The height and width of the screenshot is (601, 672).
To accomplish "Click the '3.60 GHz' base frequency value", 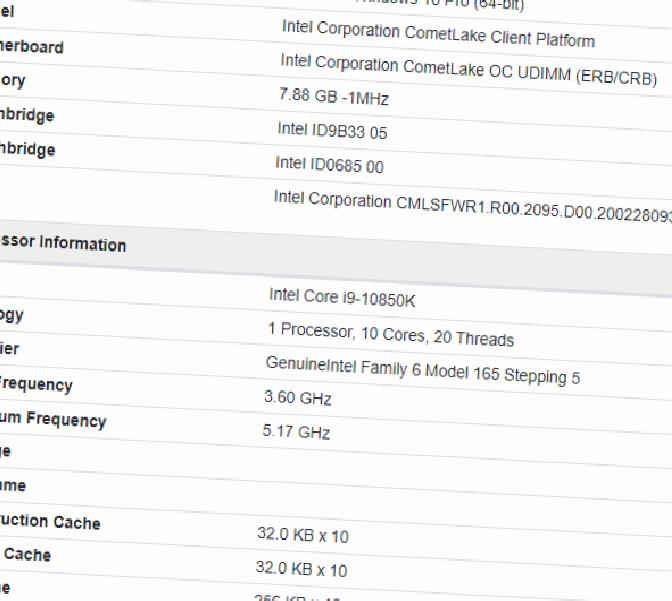I will point(297,397).
